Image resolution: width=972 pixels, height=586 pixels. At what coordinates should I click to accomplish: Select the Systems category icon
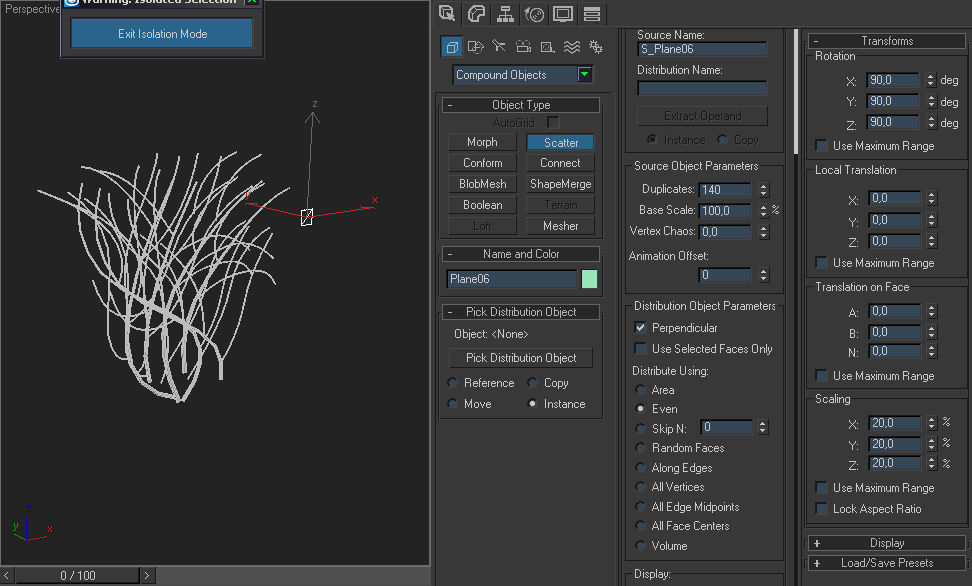[596, 47]
